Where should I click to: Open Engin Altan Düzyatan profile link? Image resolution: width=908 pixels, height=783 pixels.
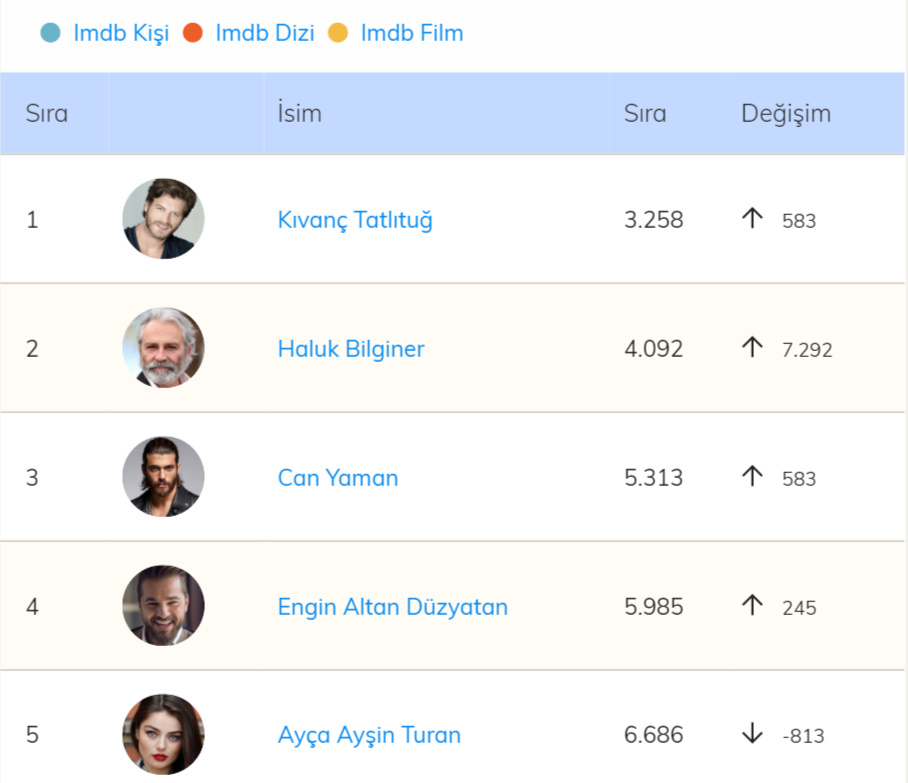tap(392, 607)
